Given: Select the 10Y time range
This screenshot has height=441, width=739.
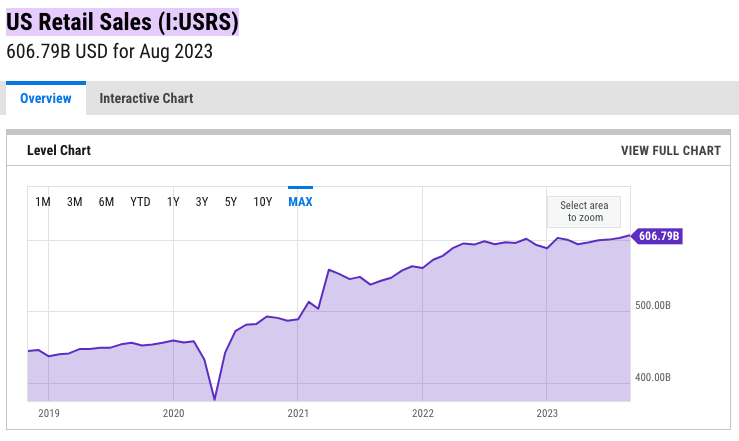Looking at the screenshot, I should (x=263, y=202).
